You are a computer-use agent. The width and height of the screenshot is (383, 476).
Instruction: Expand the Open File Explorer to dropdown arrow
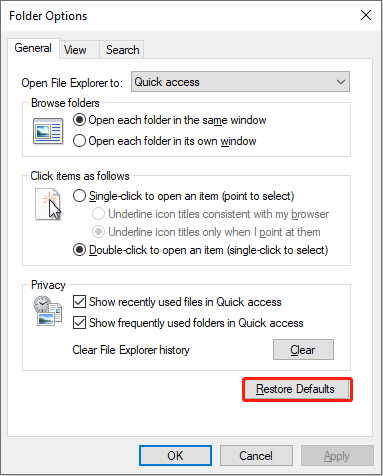(341, 82)
